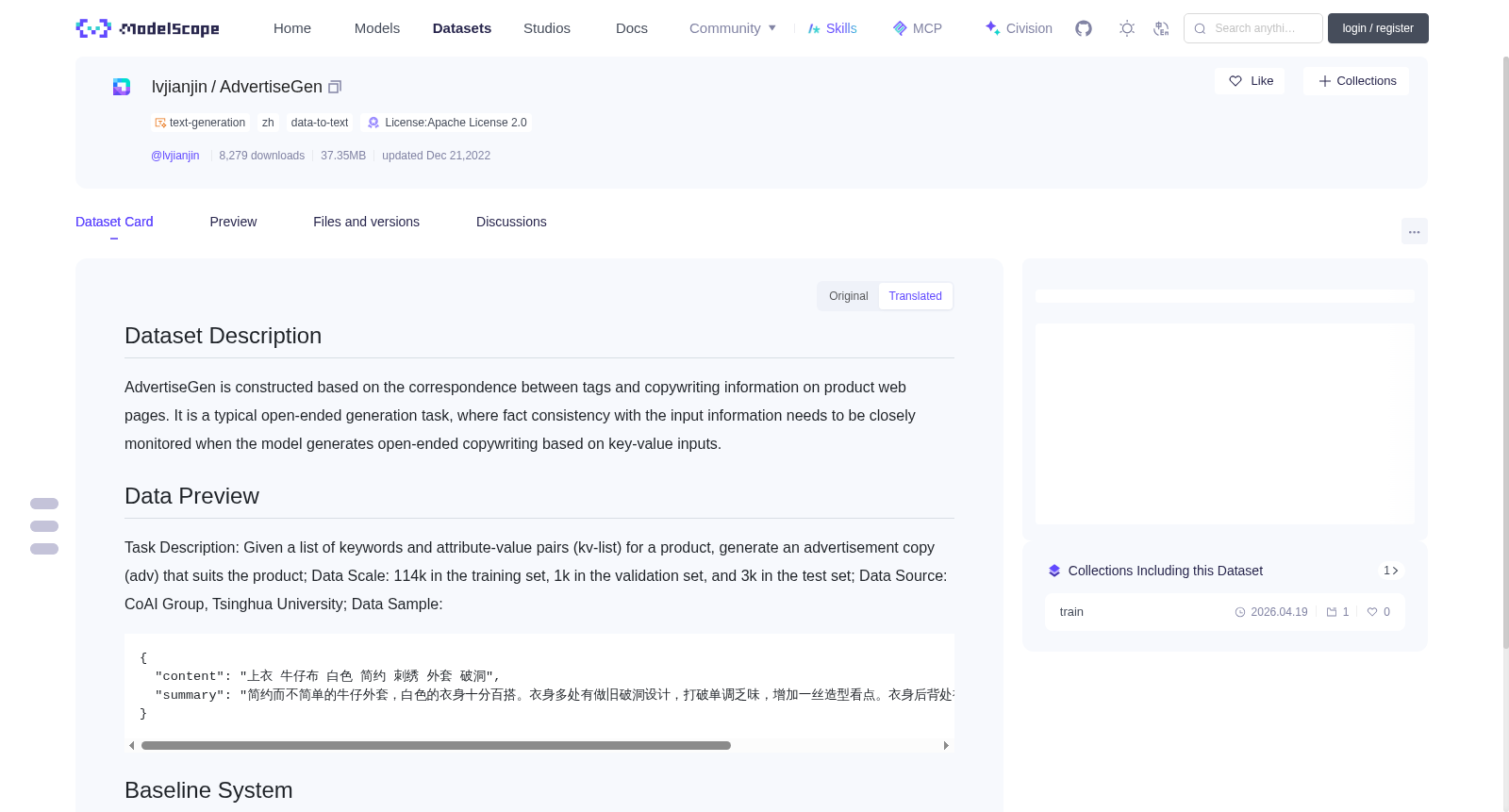The image size is (1509, 812).
Task: Click the heart icon on train collection
Action: [x=1372, y=612]
